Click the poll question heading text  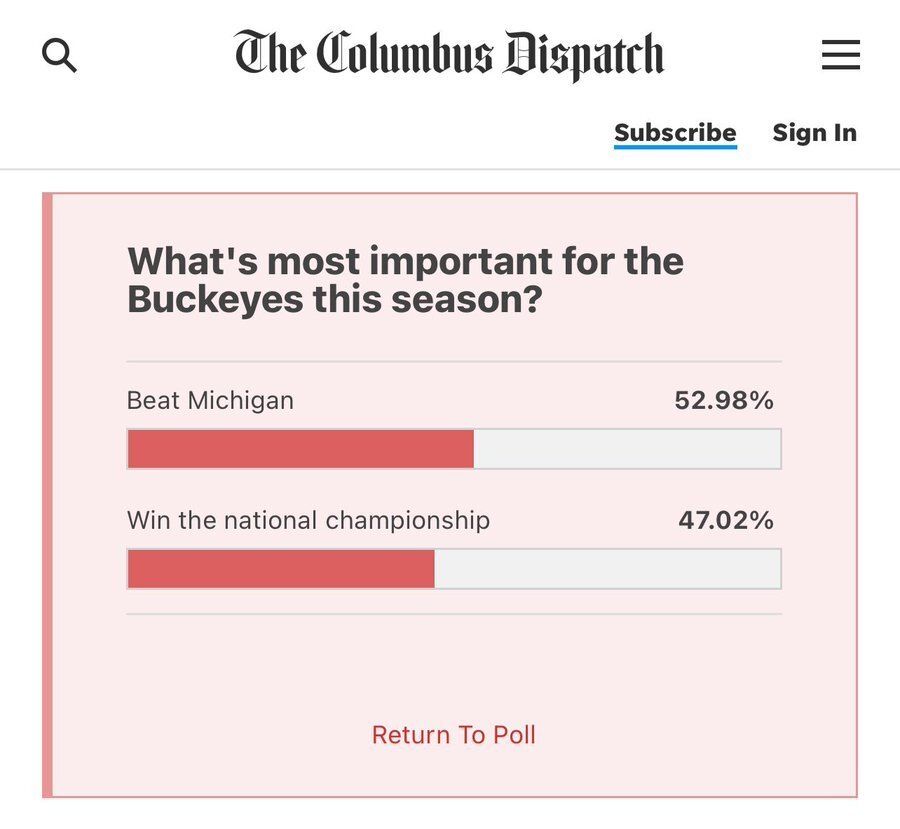coord(405,280)
